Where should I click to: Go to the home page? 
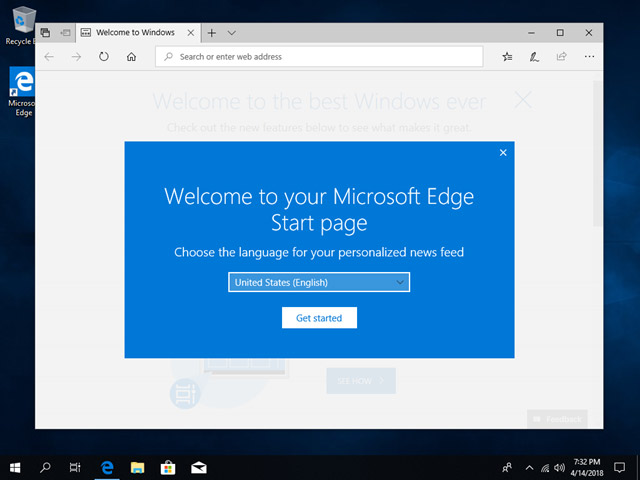[131, 57]
